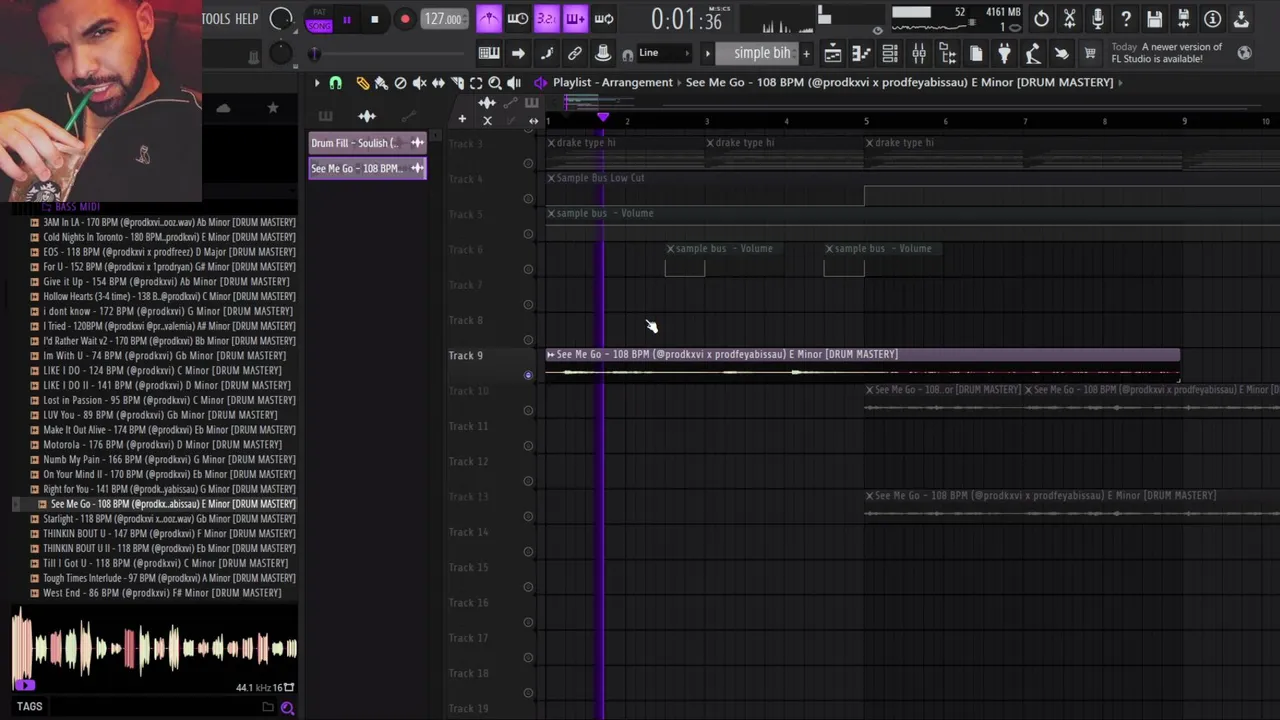
Task: Open project info icon
Action: tap(1212, 19)
